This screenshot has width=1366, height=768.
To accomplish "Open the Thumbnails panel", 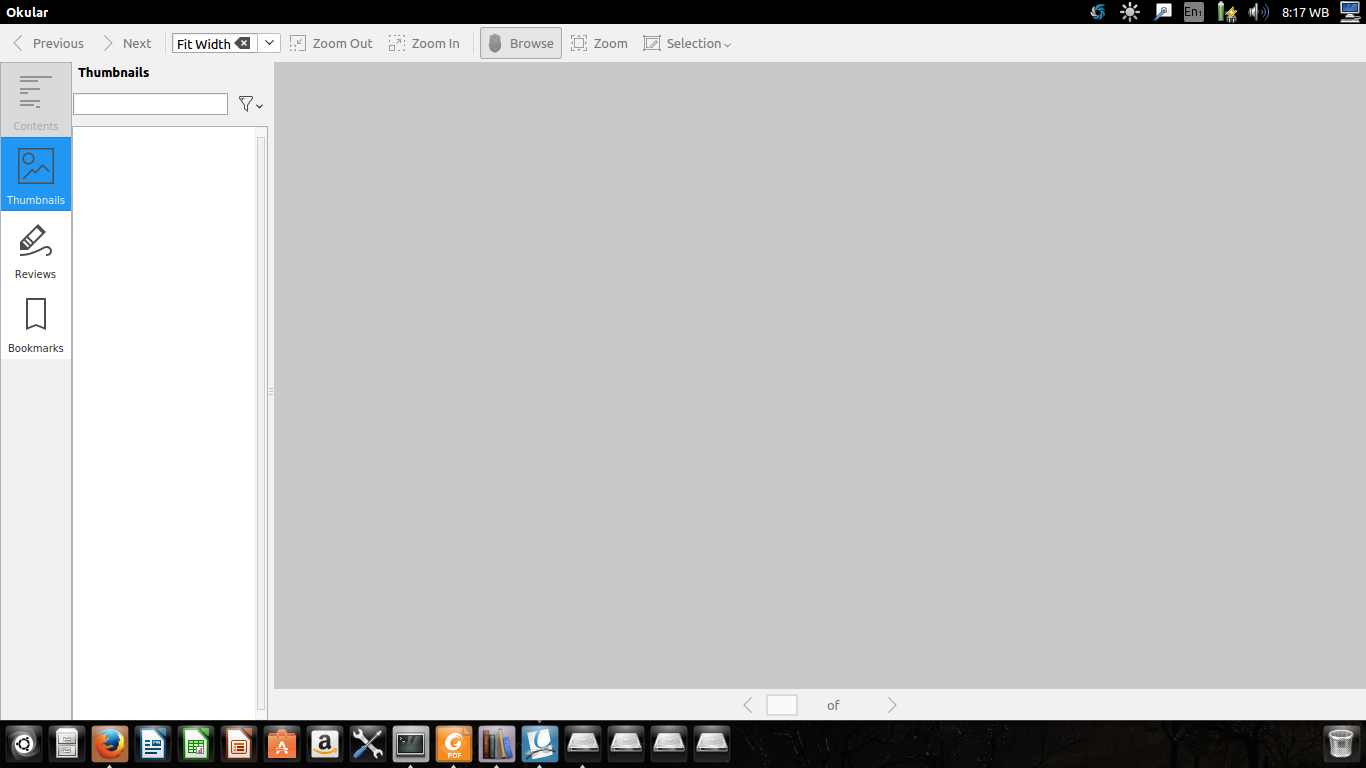I will [x=35, y=173].
